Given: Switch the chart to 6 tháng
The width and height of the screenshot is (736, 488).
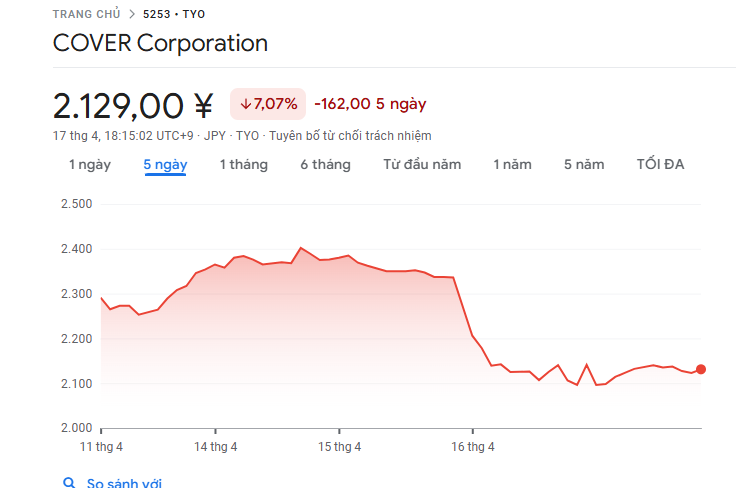Looking at the screenshot, I should [325, 165].
